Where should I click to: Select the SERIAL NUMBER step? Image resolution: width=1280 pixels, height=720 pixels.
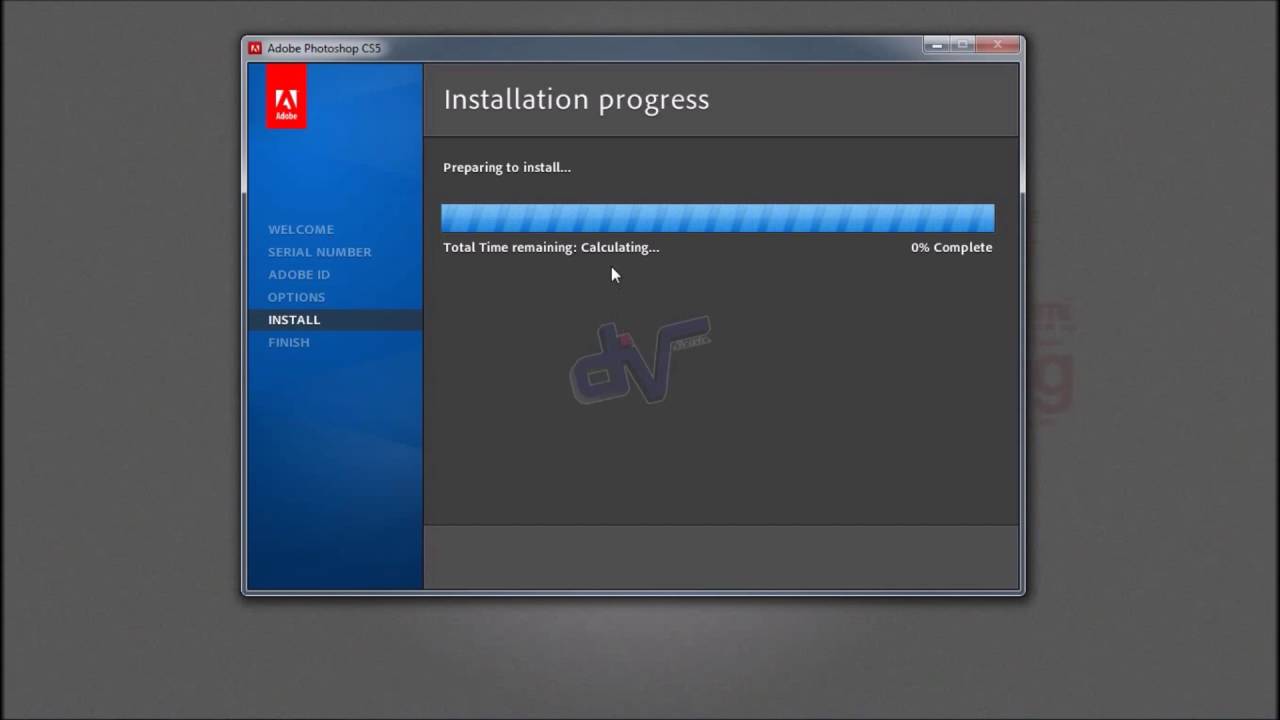point(320,252)
